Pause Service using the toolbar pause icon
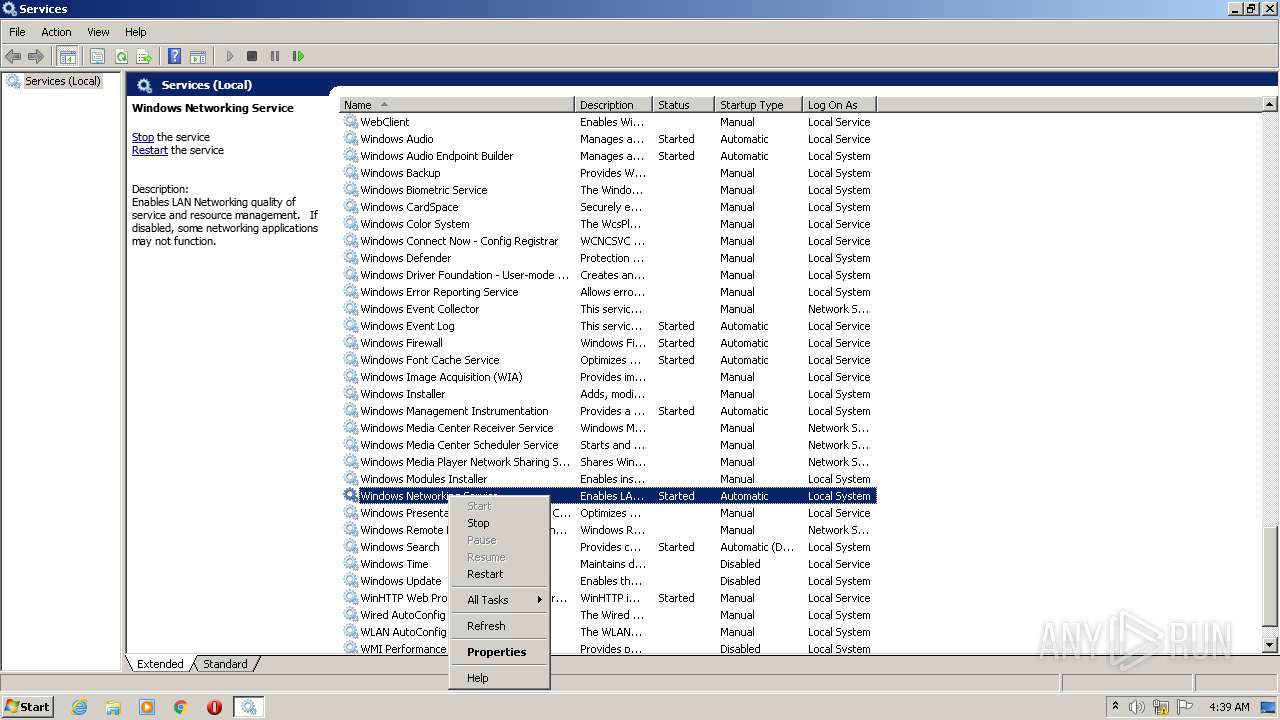Image resolution: width=1280 pixels, height=720 pixels. 275,56
